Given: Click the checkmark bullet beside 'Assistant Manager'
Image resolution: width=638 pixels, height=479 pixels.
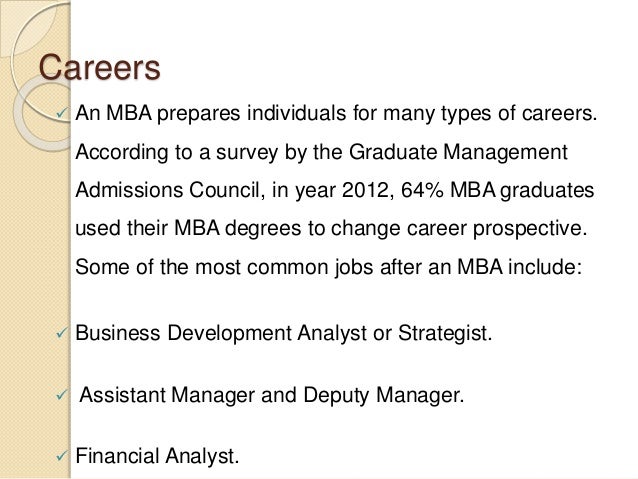Looking at the screenshot, I should pyautogui.click(x=62, y=395).
